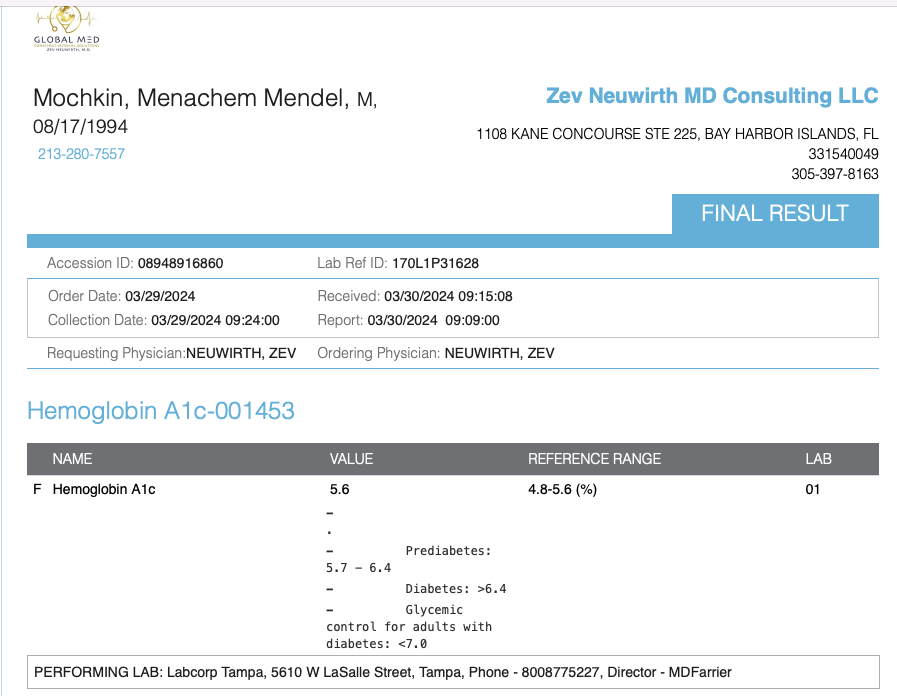This screenshot has width=897, height=696.
Task: Click lab code 01 in result row
Action: click(813, 490)
